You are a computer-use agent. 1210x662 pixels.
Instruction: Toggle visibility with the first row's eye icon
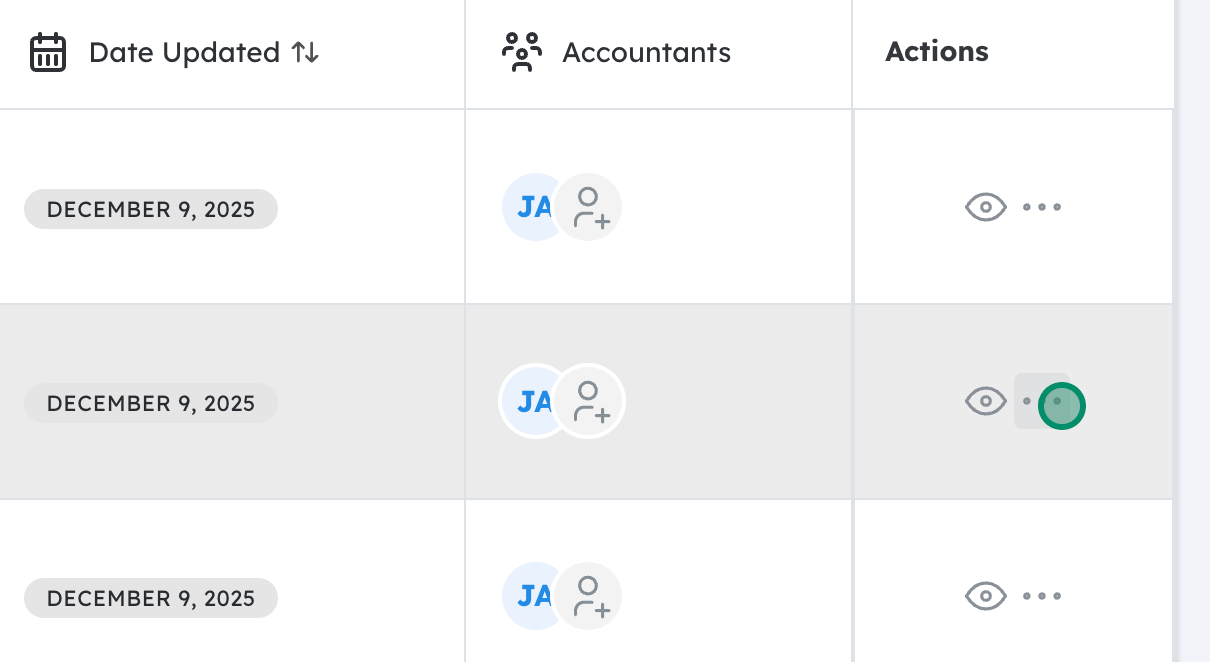[986, 206]
